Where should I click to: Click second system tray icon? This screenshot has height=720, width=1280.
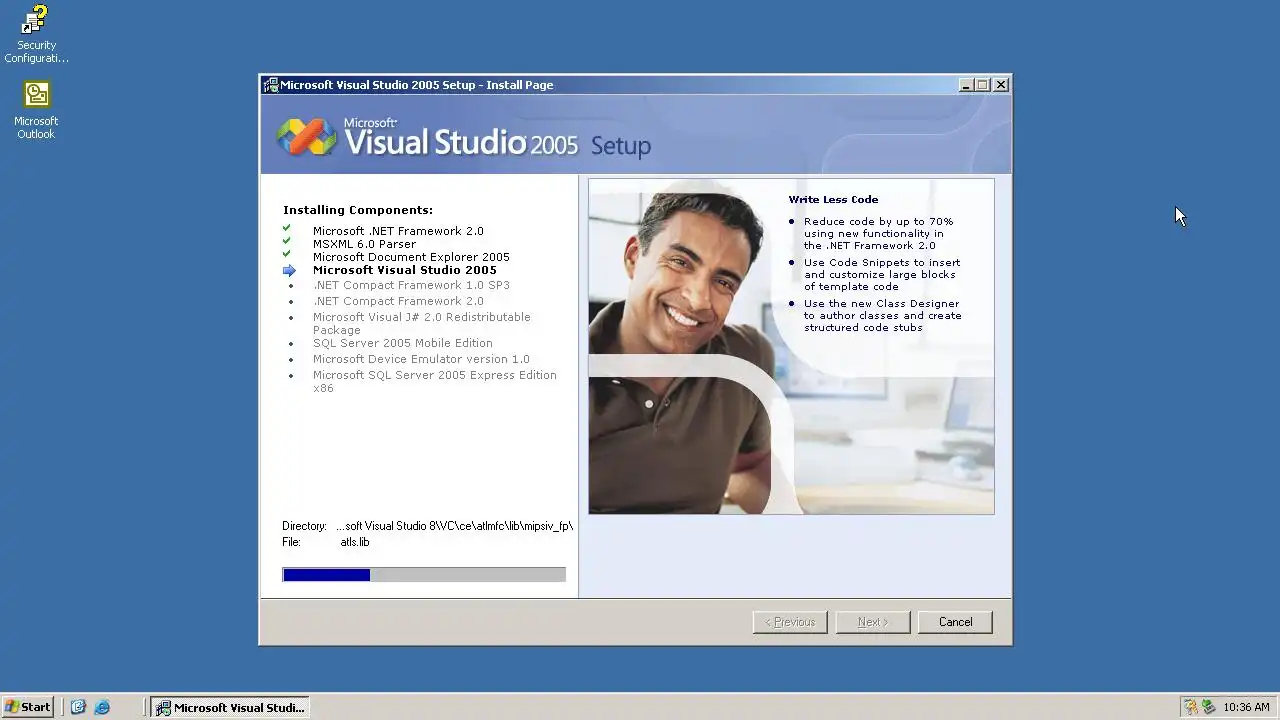click(1208, 707)
